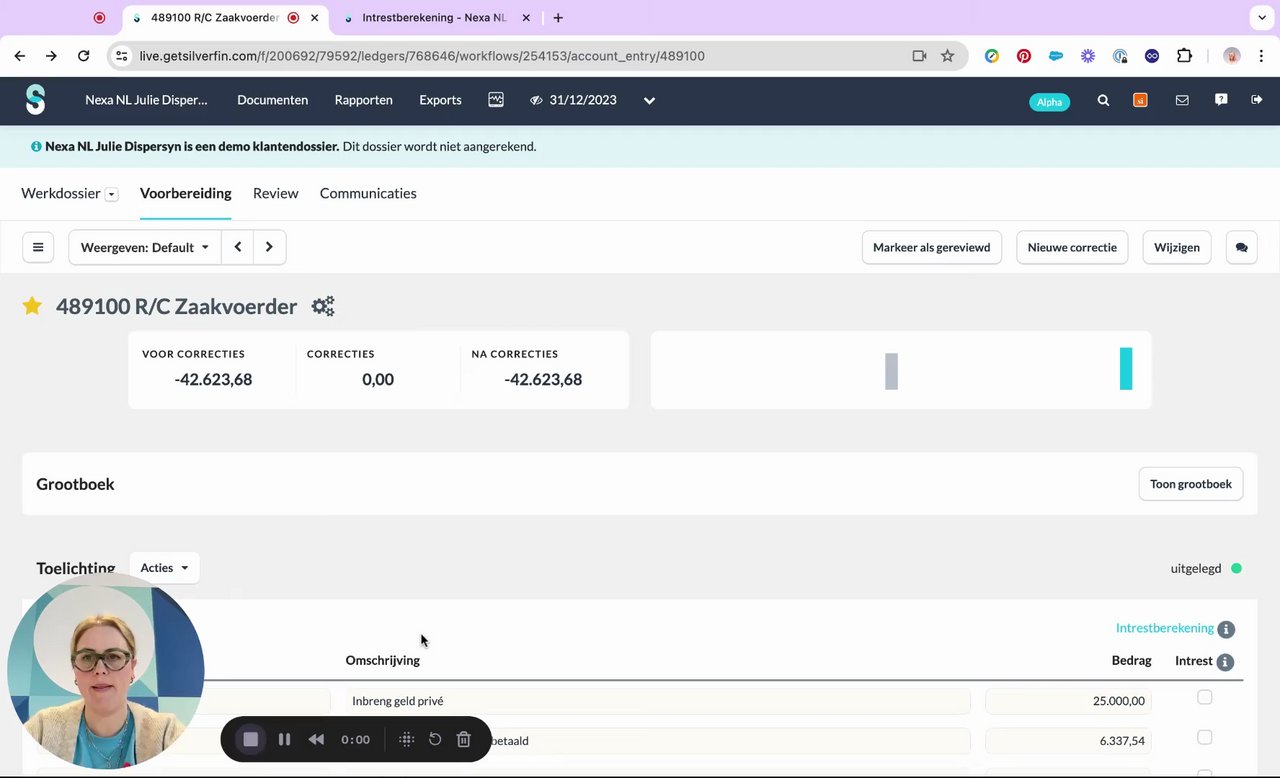Click the sign out icon in the header
This screenshot has width=1280, height=778.
tap(1257, 100)
